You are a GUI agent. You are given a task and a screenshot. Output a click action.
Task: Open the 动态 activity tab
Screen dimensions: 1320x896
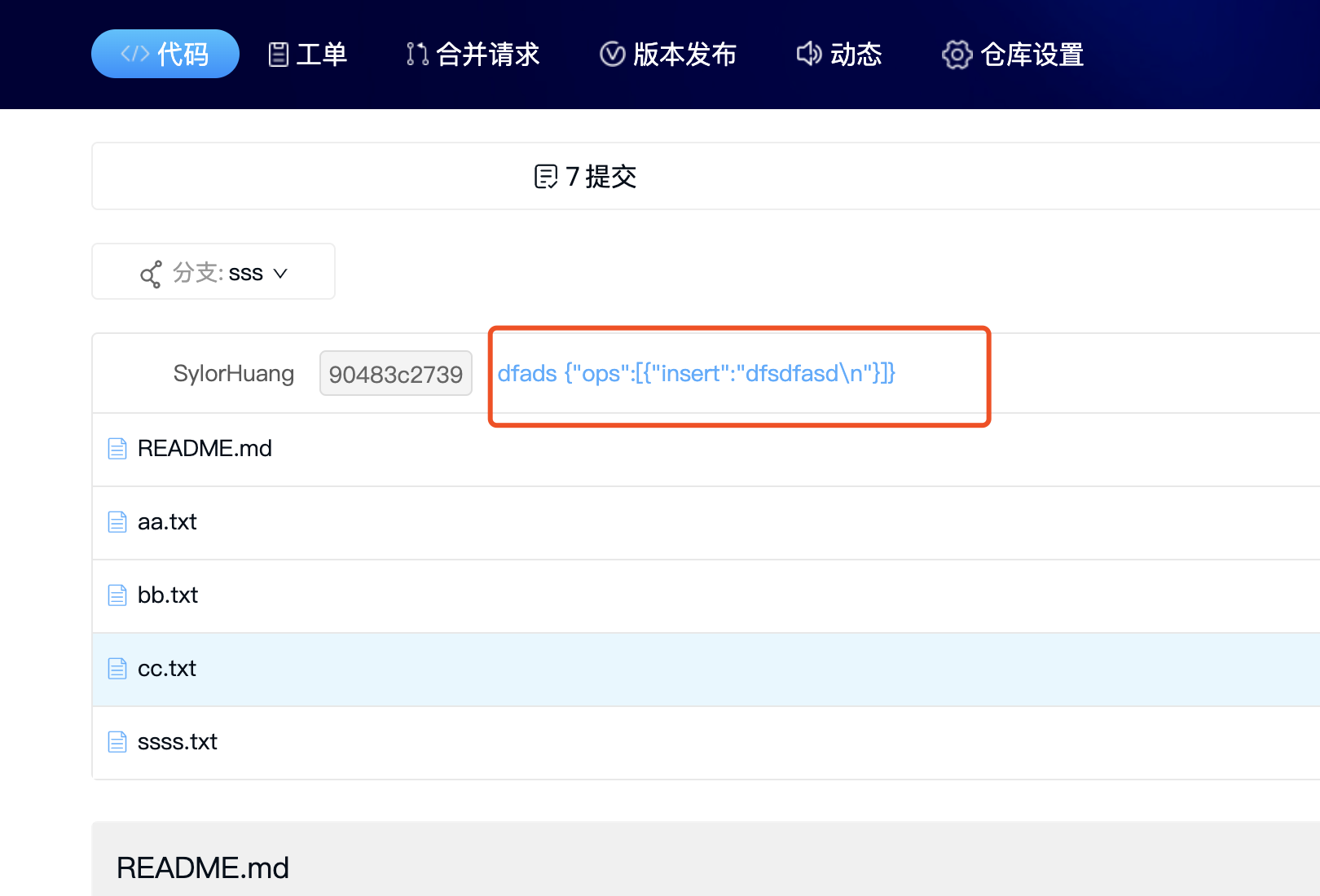coord(839,55)
